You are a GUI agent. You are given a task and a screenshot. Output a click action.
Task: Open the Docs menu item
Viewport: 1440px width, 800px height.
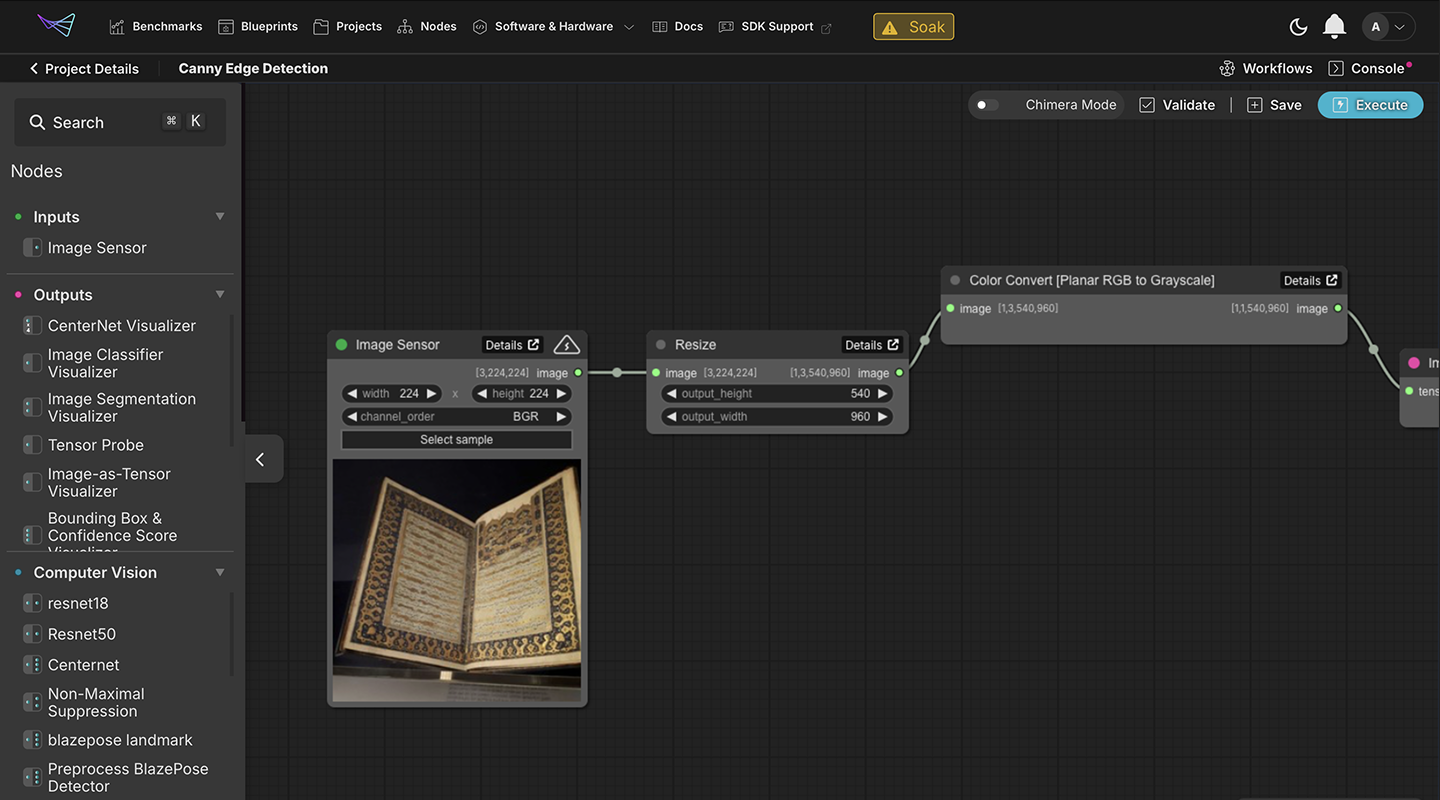pos(678,27)
